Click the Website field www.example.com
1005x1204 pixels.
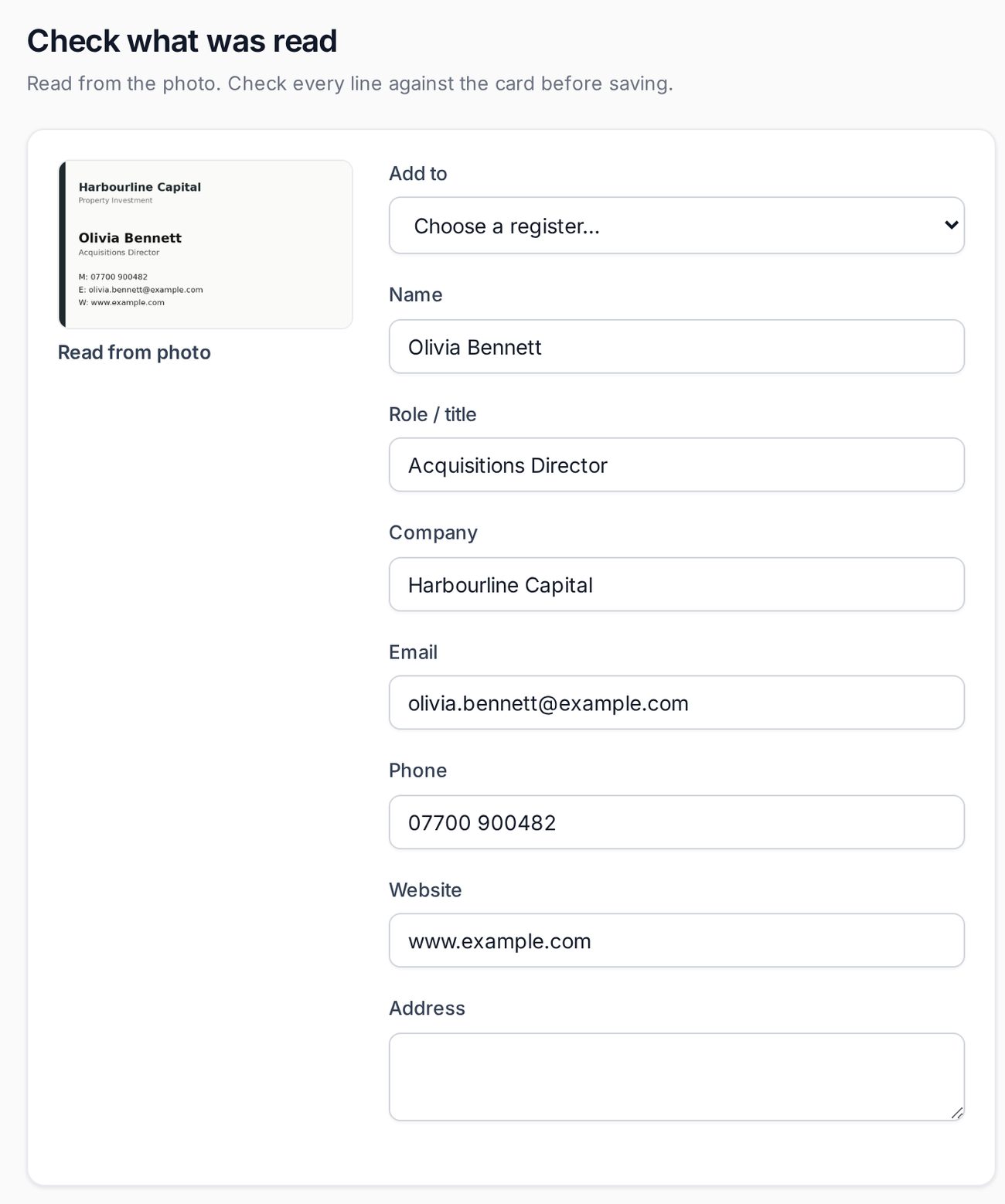tap(676, 940)
